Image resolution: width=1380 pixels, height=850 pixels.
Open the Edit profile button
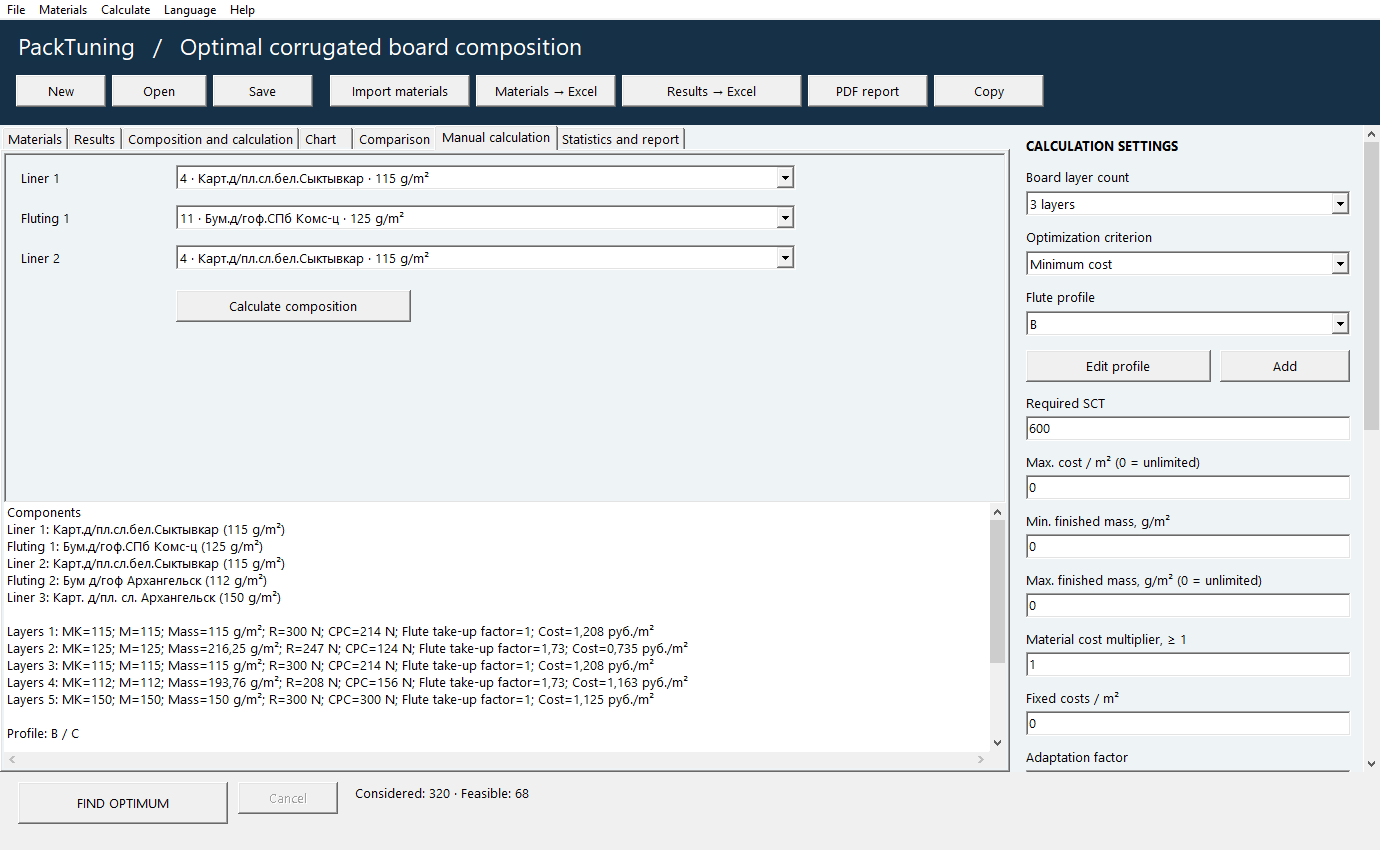[x=1118, y=366]
